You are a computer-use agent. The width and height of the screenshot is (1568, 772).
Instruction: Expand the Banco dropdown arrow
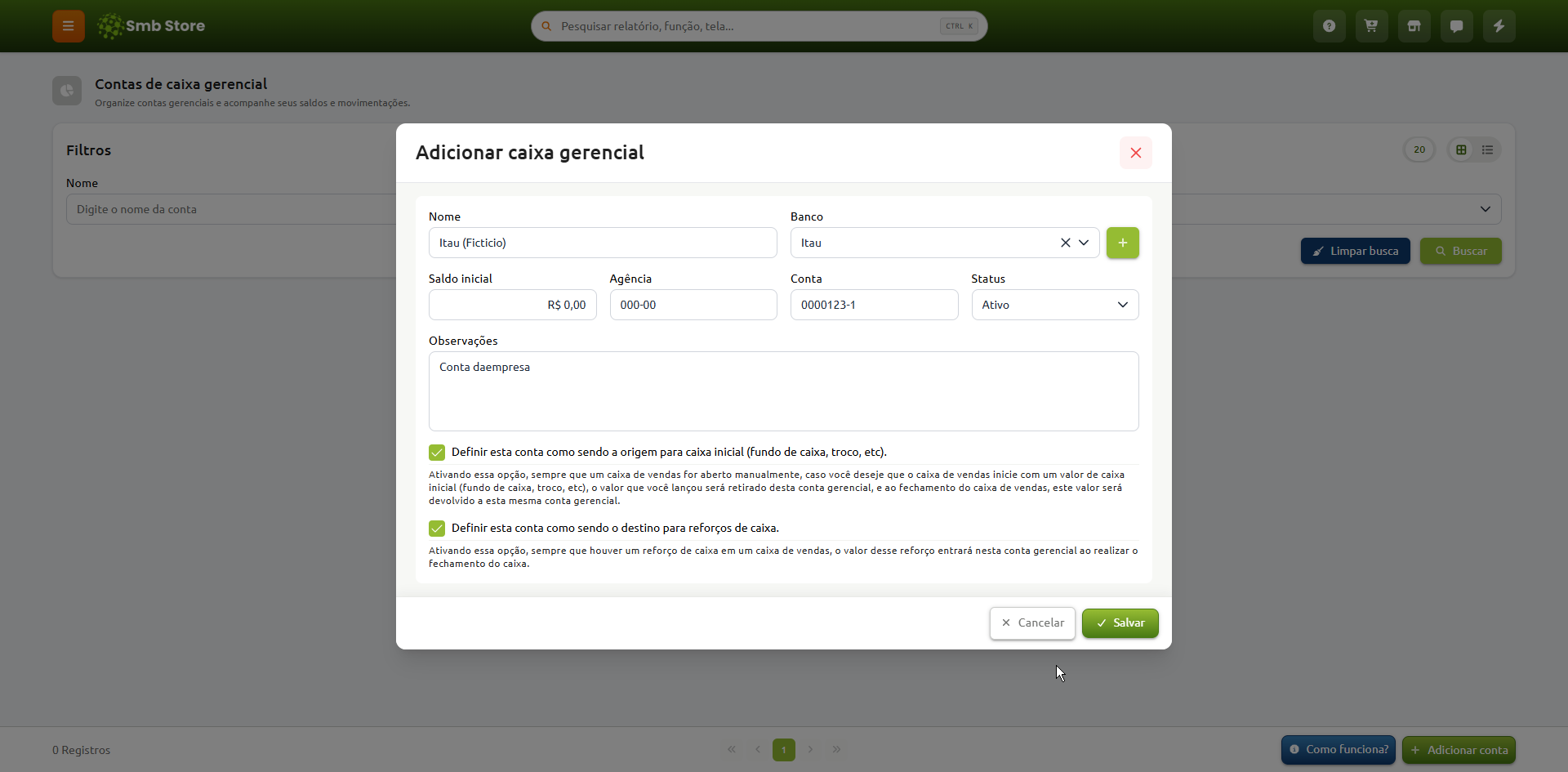[1084, 243]
